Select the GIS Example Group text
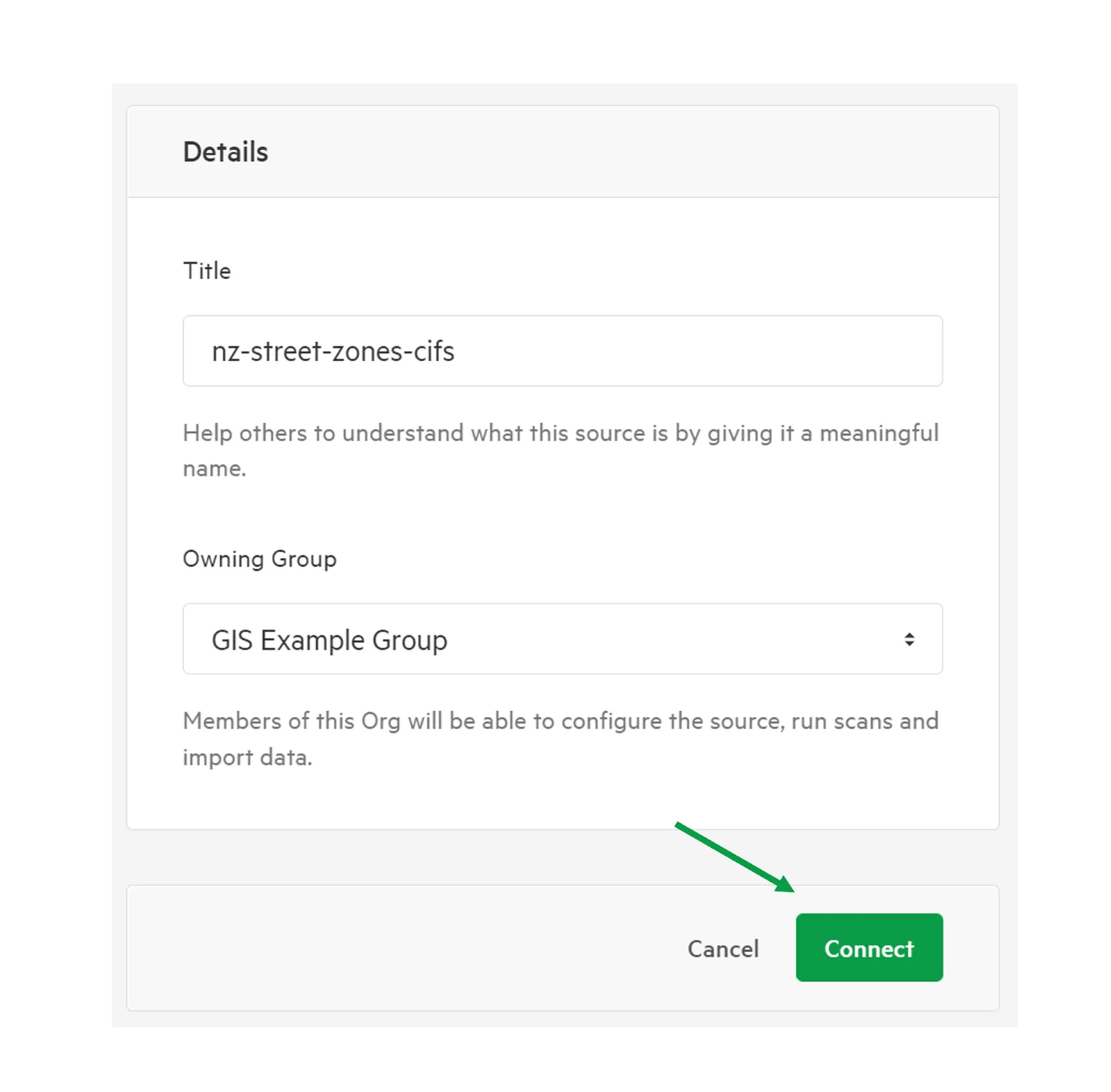1111x1092 pixels. 329,640
